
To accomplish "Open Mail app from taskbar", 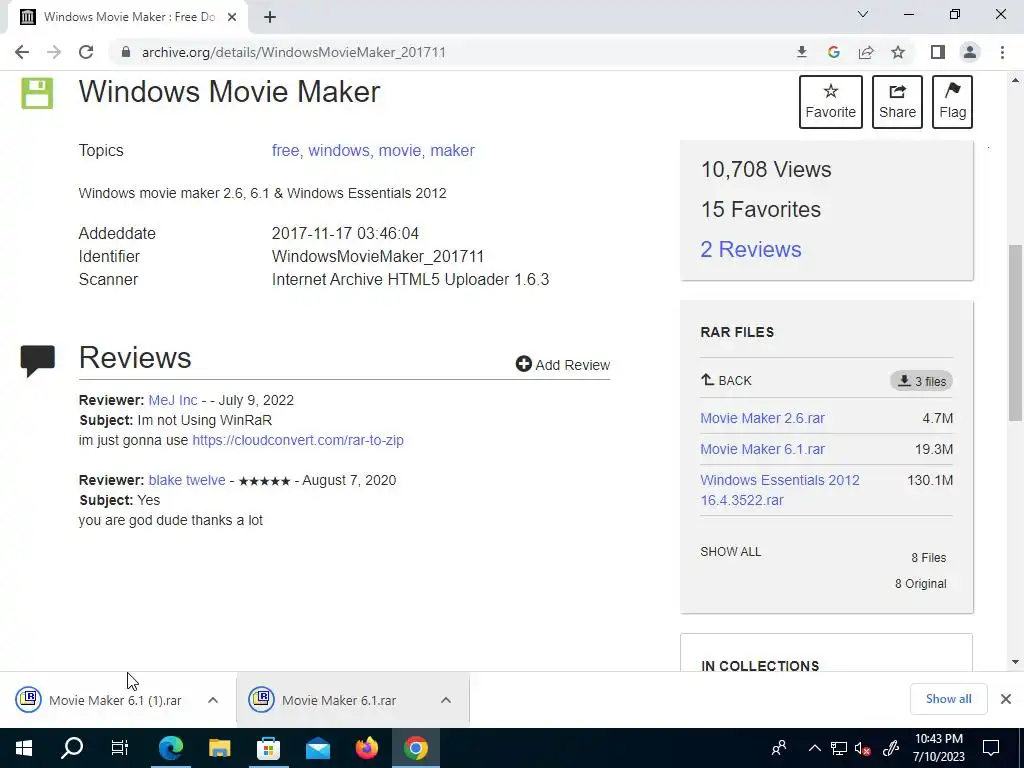I will (318, 748).
